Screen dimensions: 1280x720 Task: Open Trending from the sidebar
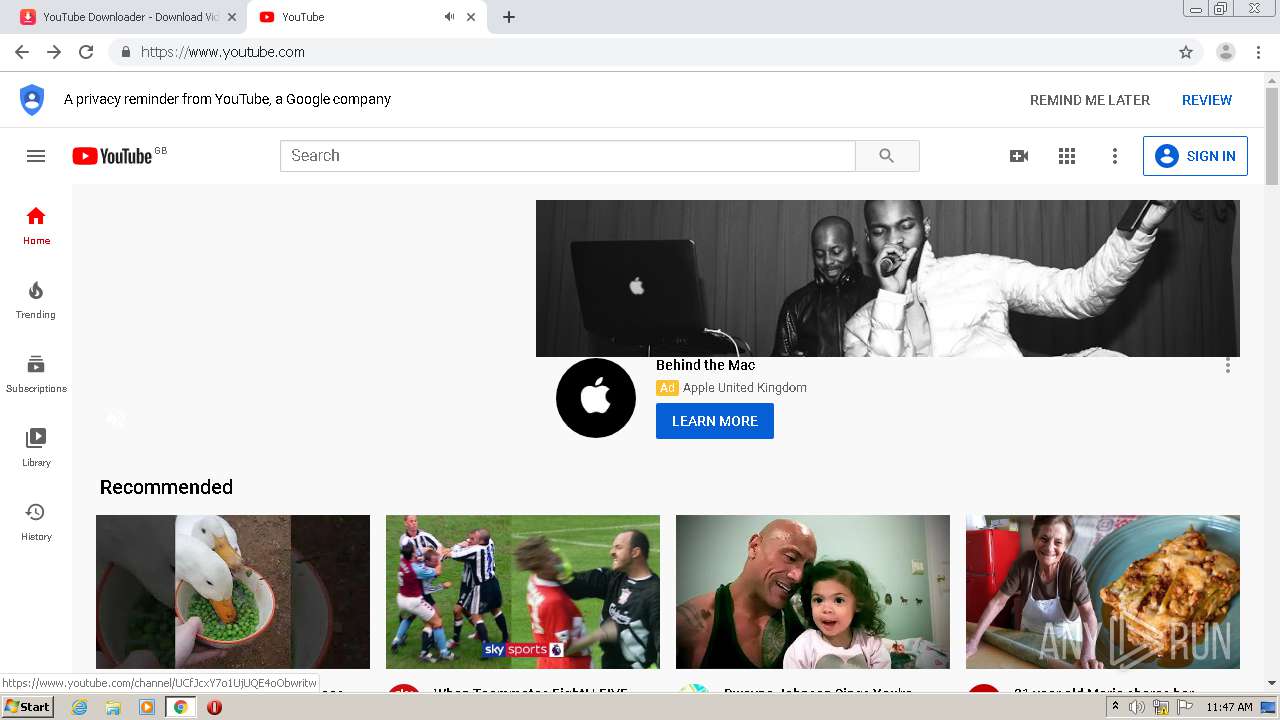(36, 300)
